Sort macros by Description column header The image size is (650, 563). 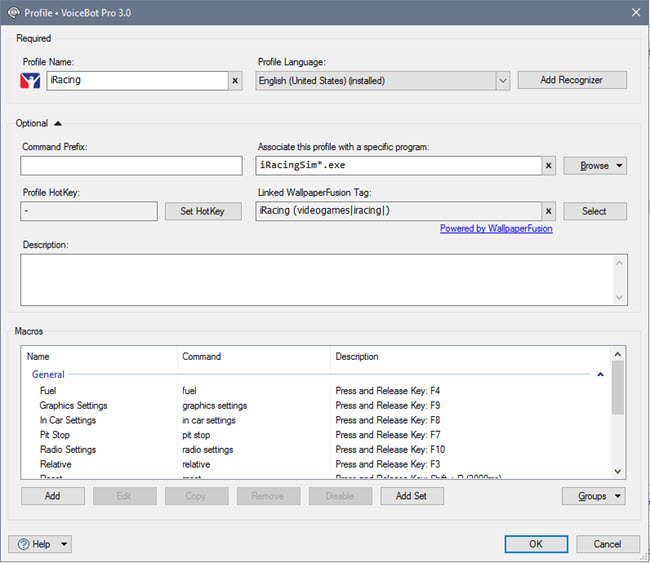470,357
